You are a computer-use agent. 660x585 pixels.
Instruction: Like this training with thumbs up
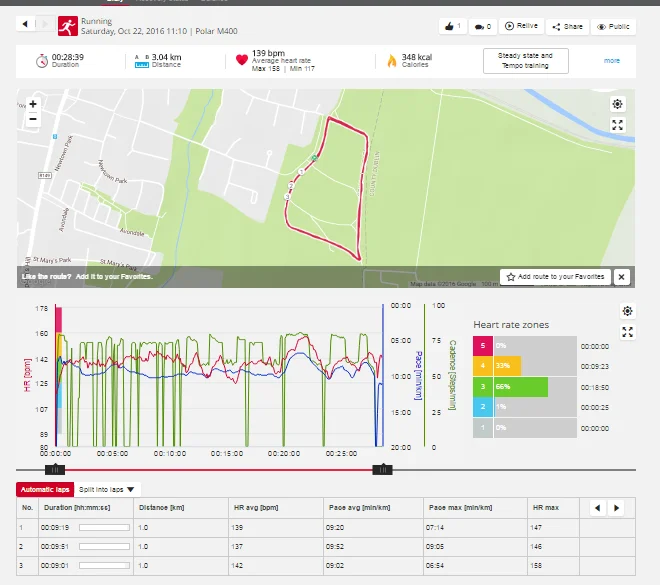(x=452, y=27)
